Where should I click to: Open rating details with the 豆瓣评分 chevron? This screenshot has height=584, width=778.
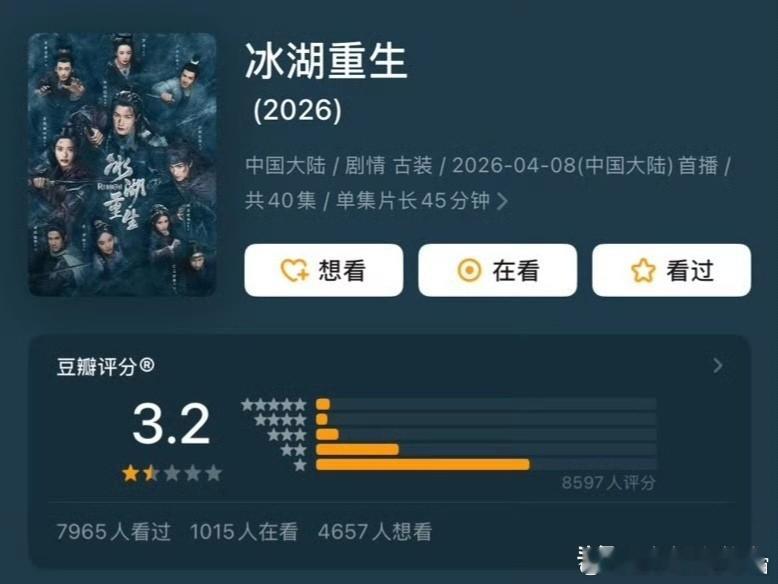717,366
